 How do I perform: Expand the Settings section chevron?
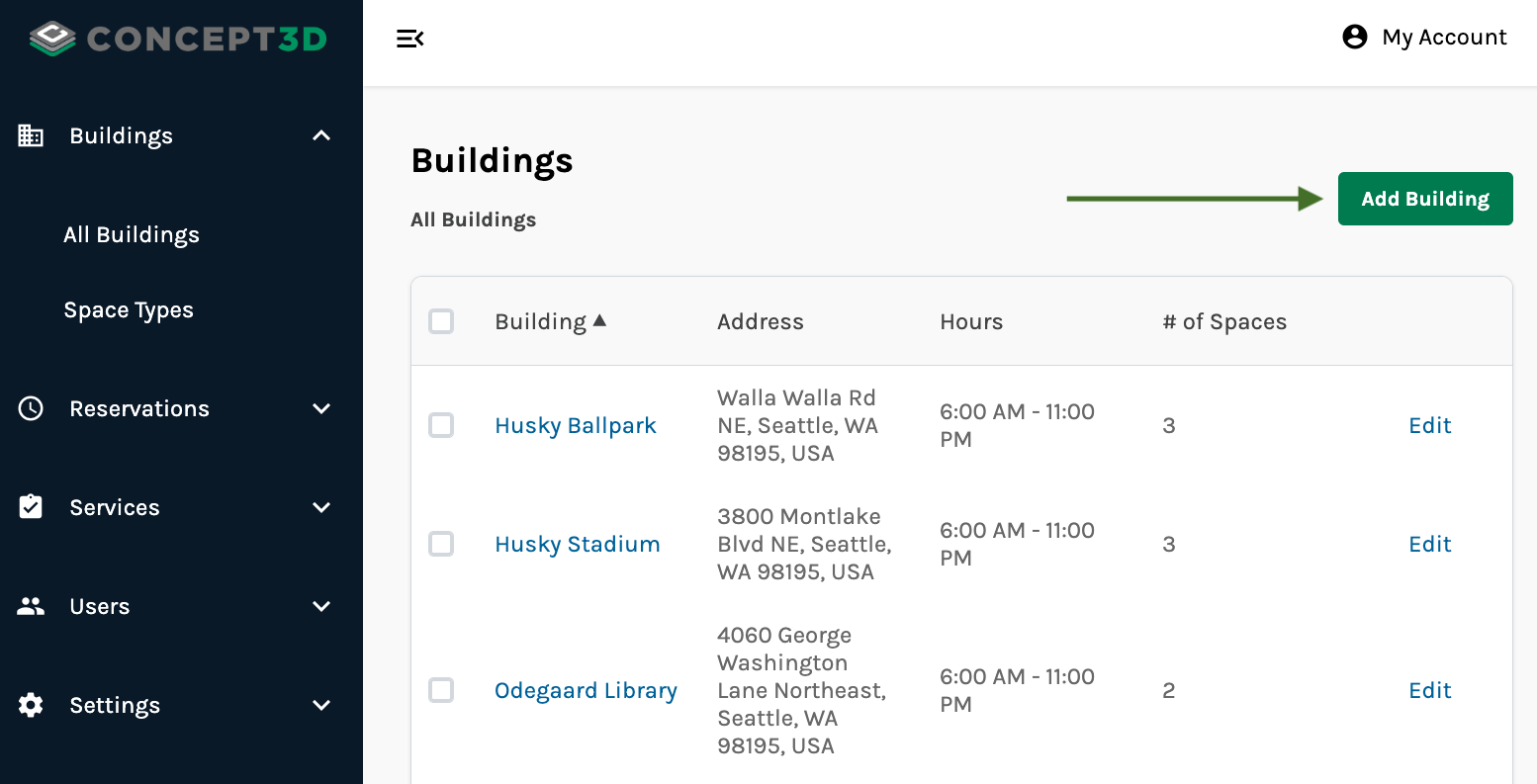321,705
